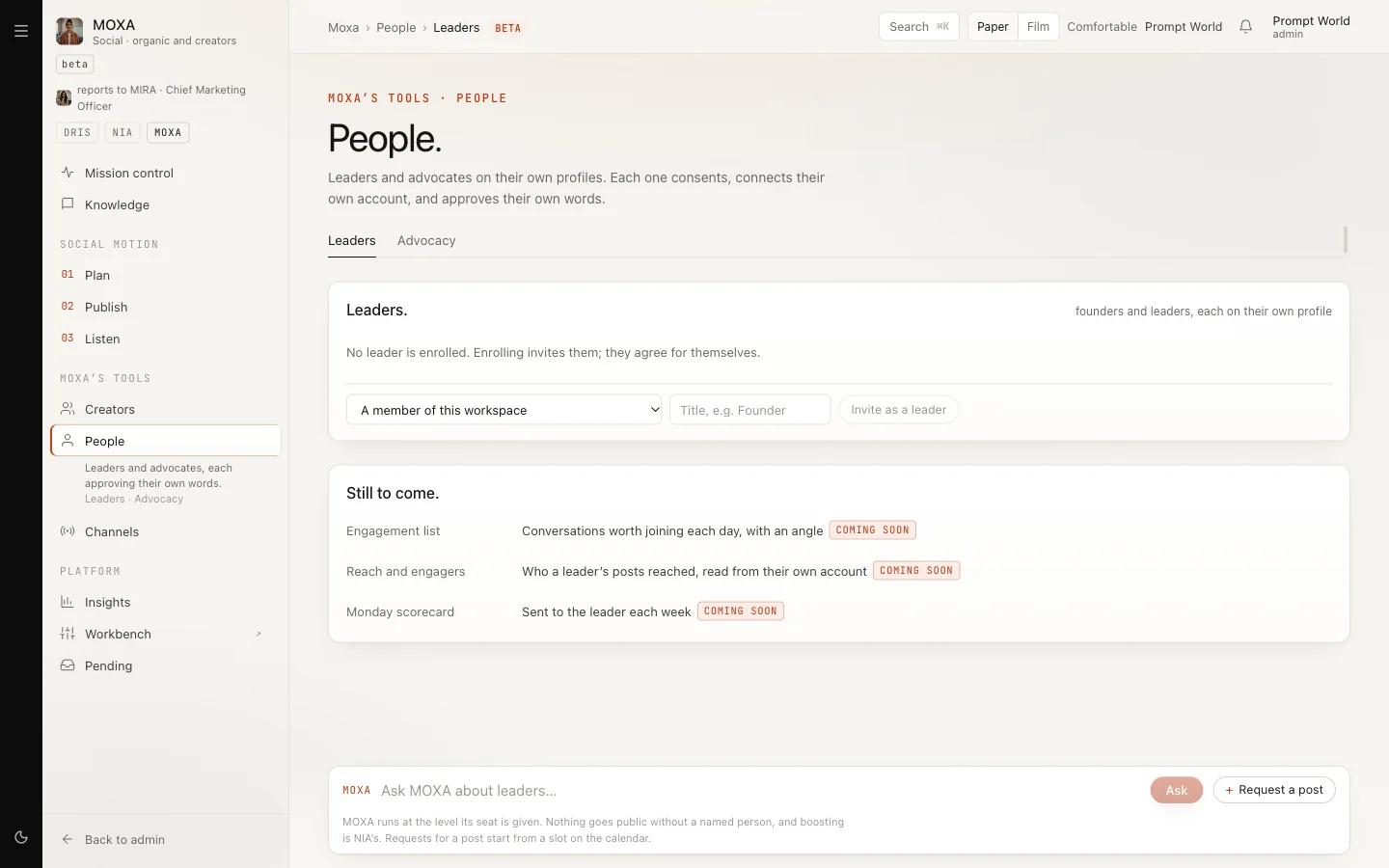Click the Workbench sliders icon

pyautogui.click(x=68, y=634)
